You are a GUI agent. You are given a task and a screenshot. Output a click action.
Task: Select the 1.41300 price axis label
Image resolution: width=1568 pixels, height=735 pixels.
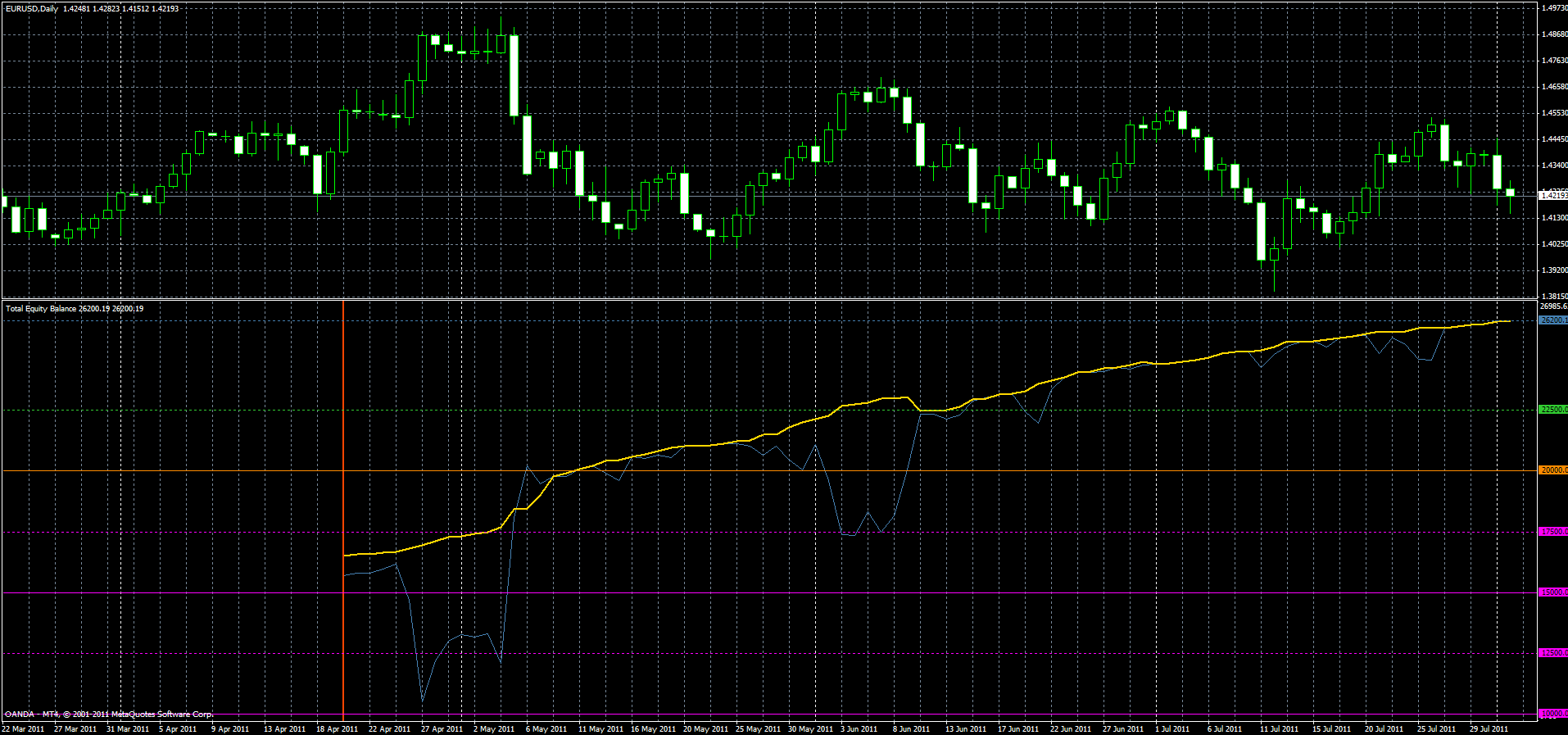click(x=1554, y=218)
